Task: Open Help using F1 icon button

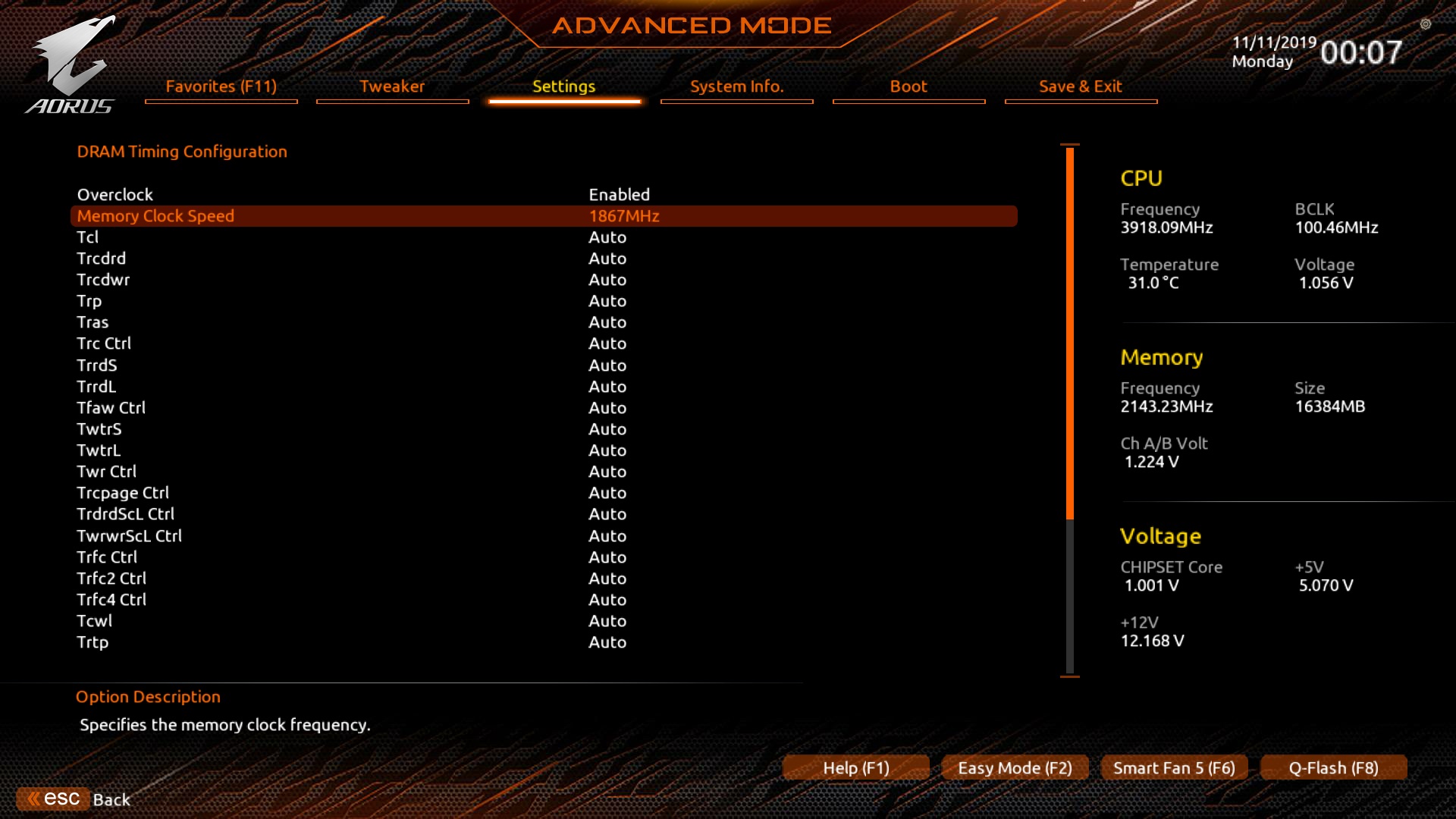Action: coord(855,767)
